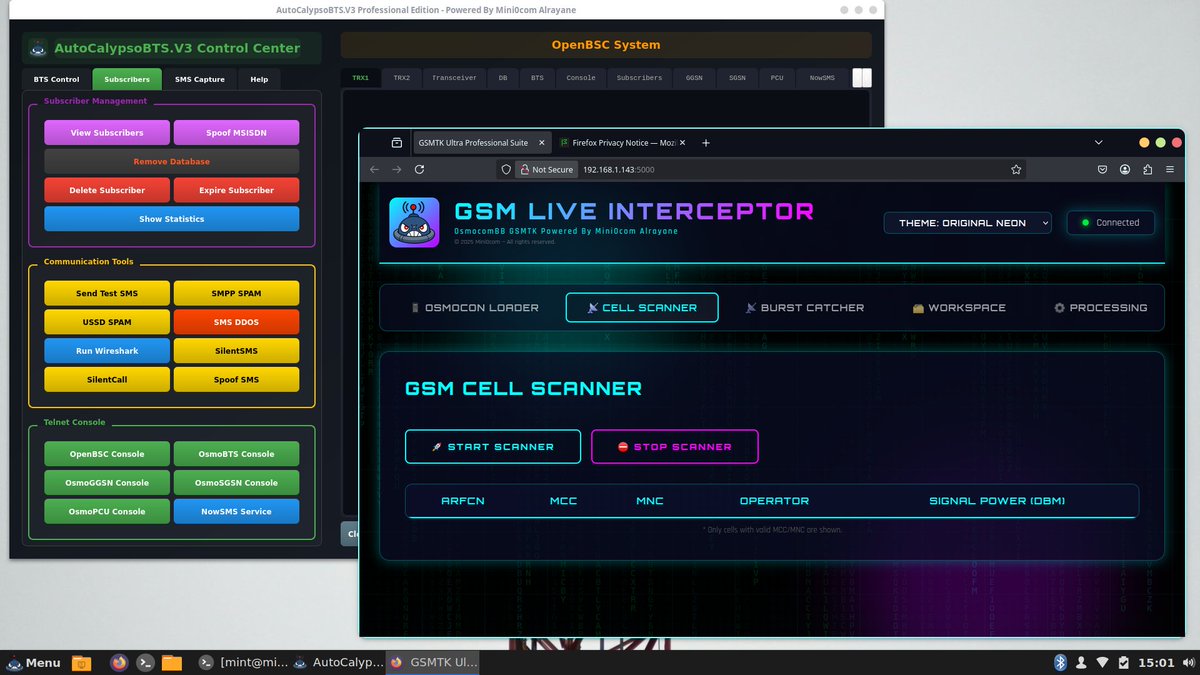Click the Signal Power (dBm) column header
The width and height of the screenshot is (1200, 675).
click(x=997, y=501)
